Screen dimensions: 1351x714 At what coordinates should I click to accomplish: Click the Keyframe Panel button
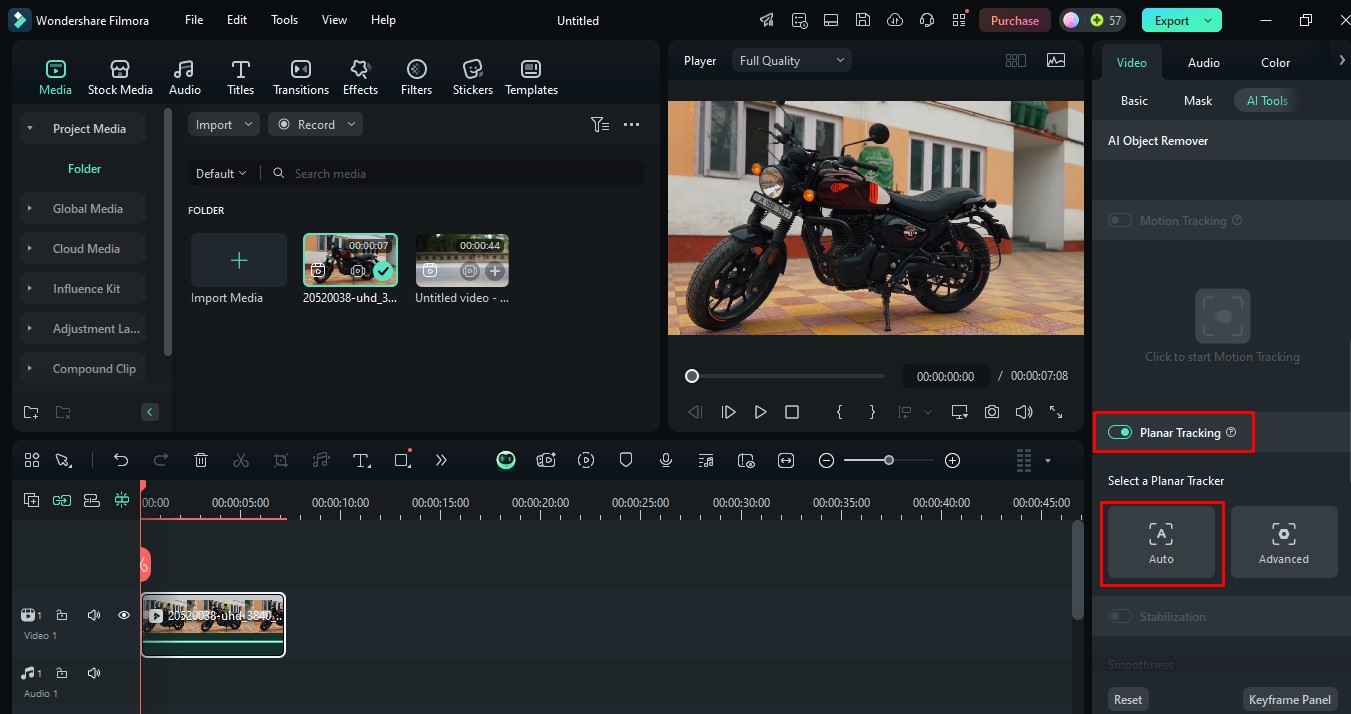(1290, 700)
